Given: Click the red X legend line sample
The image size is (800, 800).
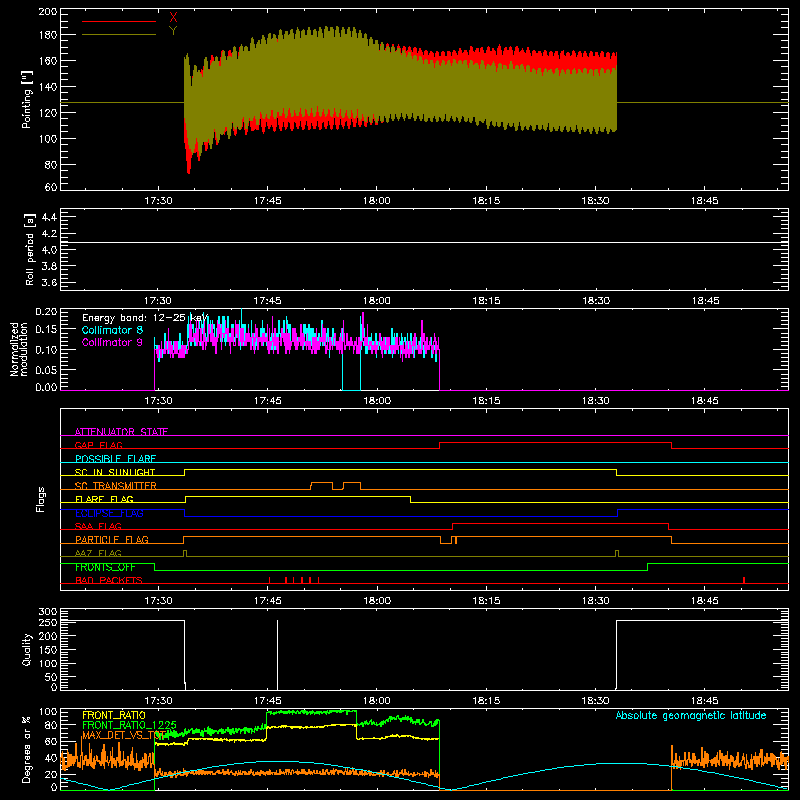Looking at the screenshot, I should pos(119,21).
